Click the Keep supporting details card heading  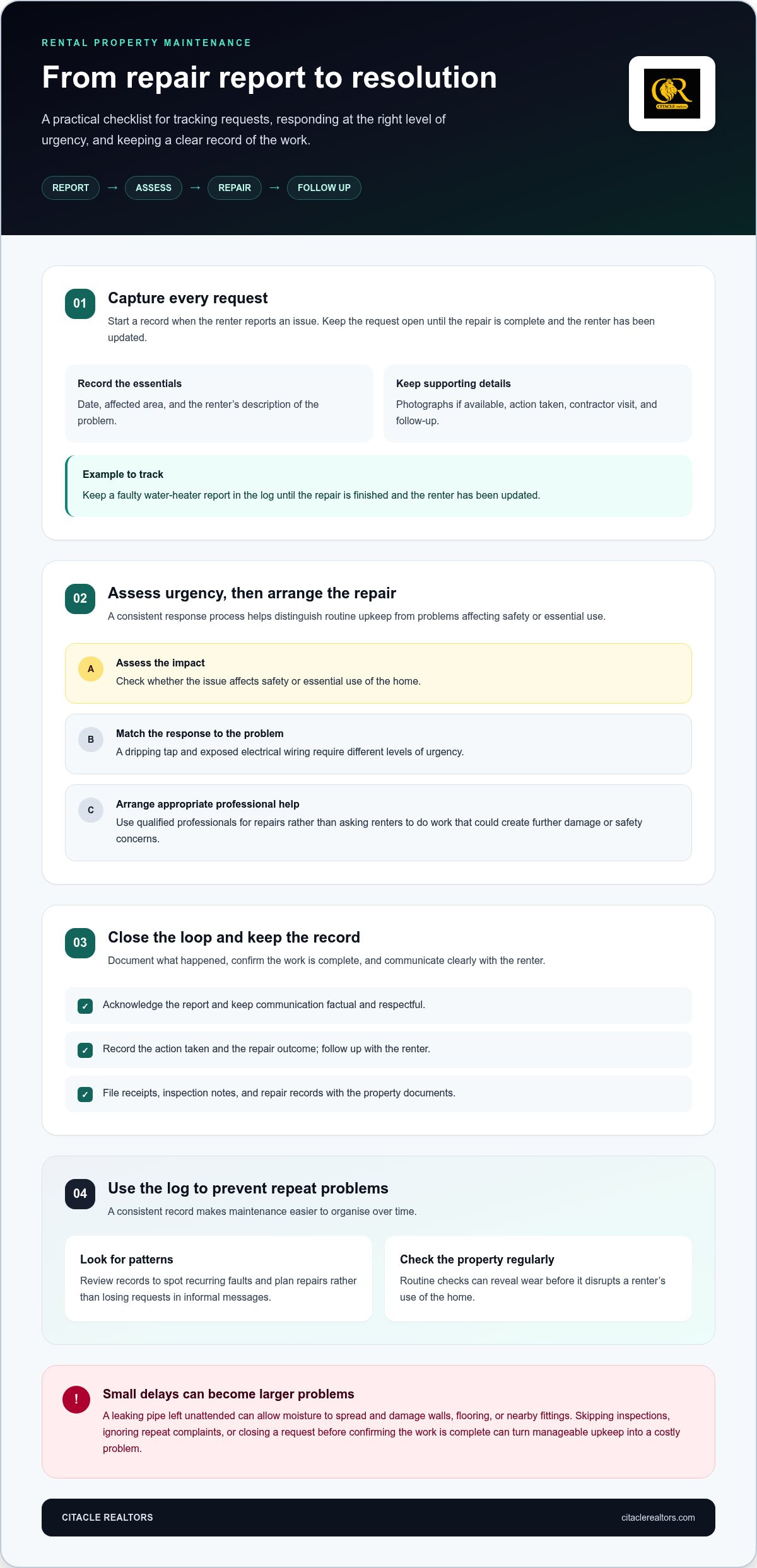coord(454,383)
